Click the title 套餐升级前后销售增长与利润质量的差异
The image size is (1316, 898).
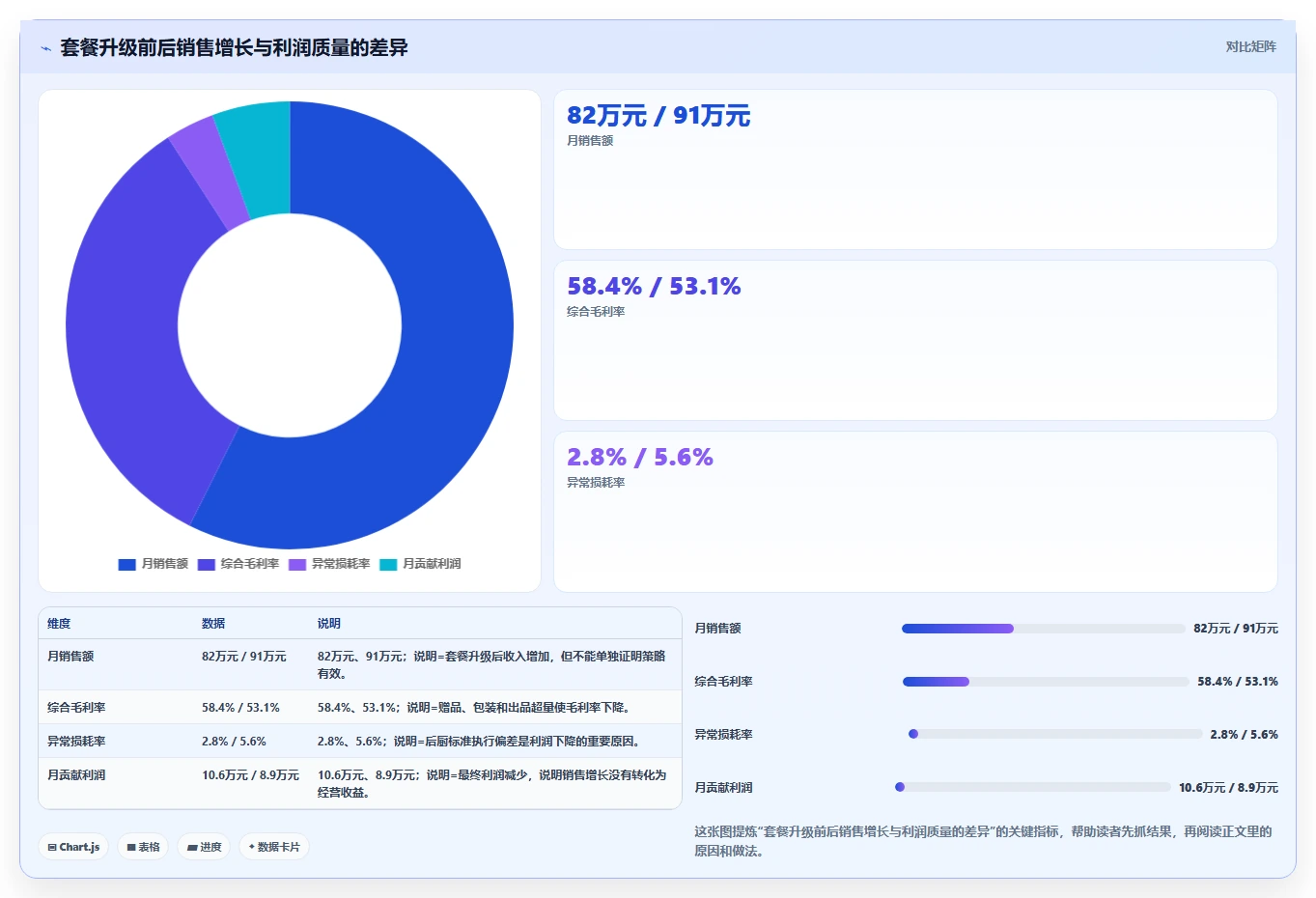point(234,47)
